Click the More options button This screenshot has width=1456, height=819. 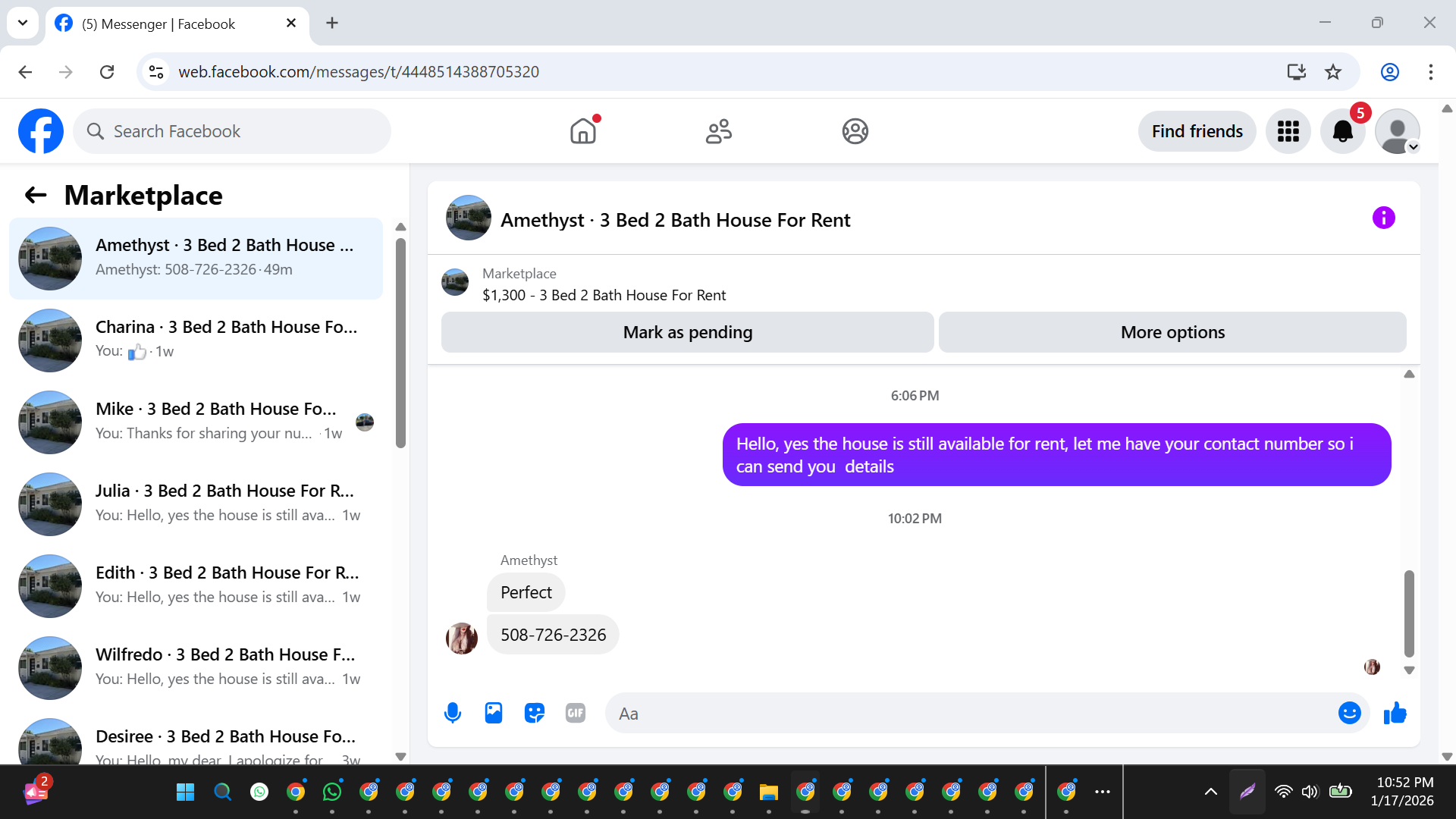[x=1172, y=332]
